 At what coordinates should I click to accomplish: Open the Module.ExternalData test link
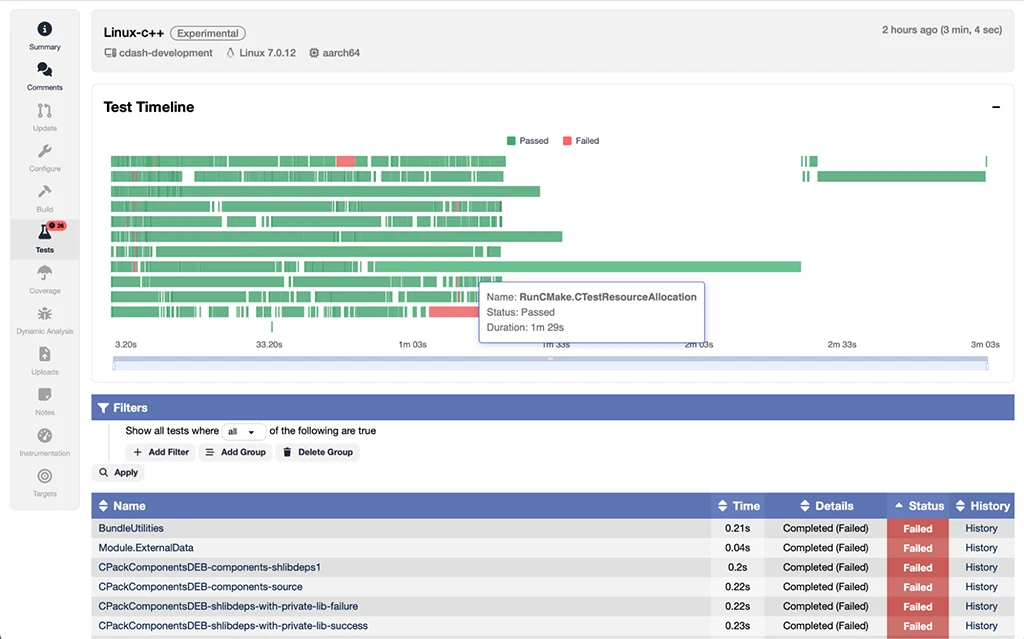click(146, 548)
